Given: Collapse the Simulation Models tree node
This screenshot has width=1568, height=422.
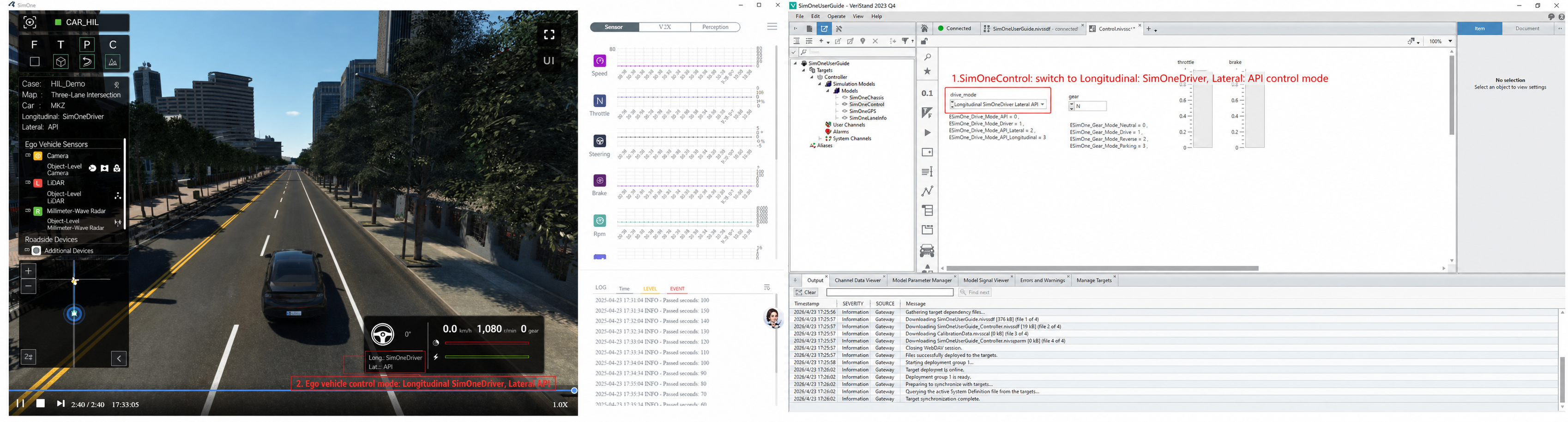Looking at the screenshot, I should 819,84.
